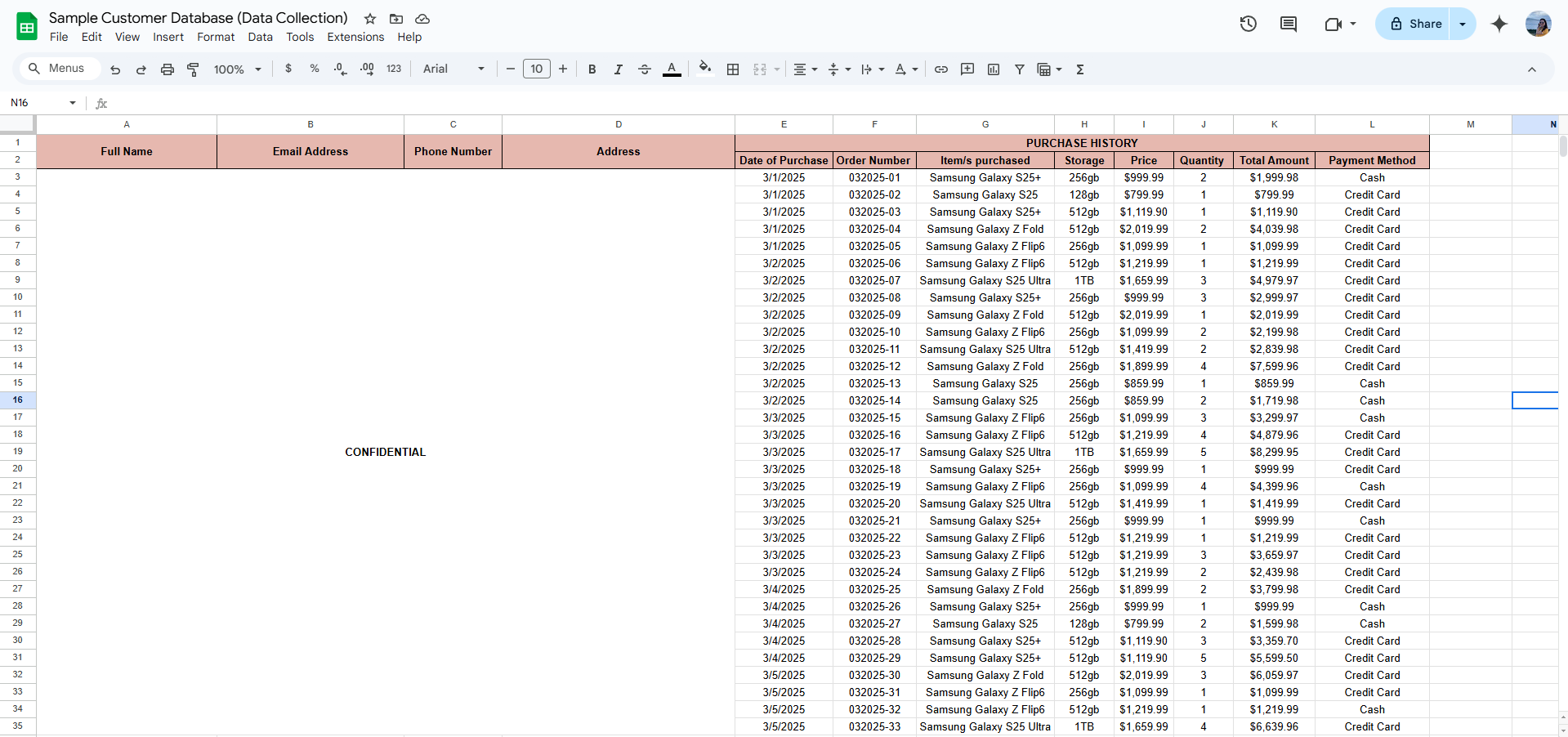Open the Tools menu
This screenshot has height=737, width=1568.
(300, 37)
